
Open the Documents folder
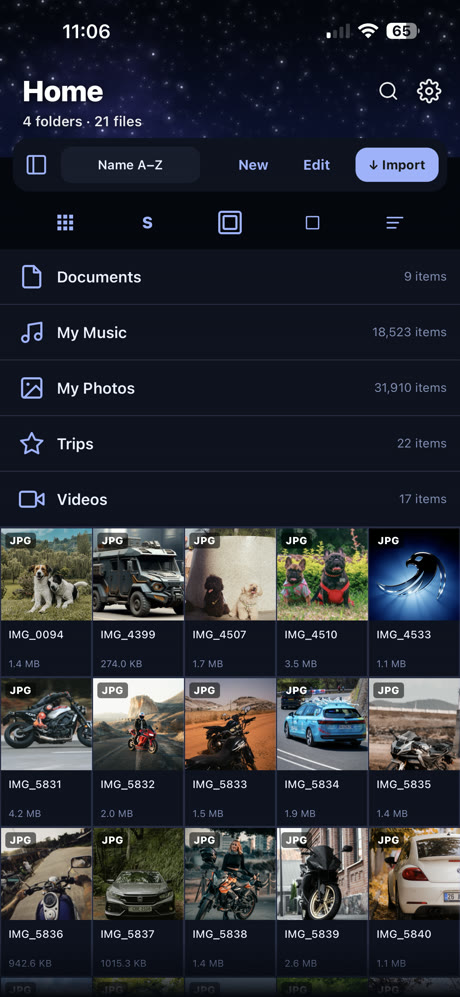(x=230, y=277)
